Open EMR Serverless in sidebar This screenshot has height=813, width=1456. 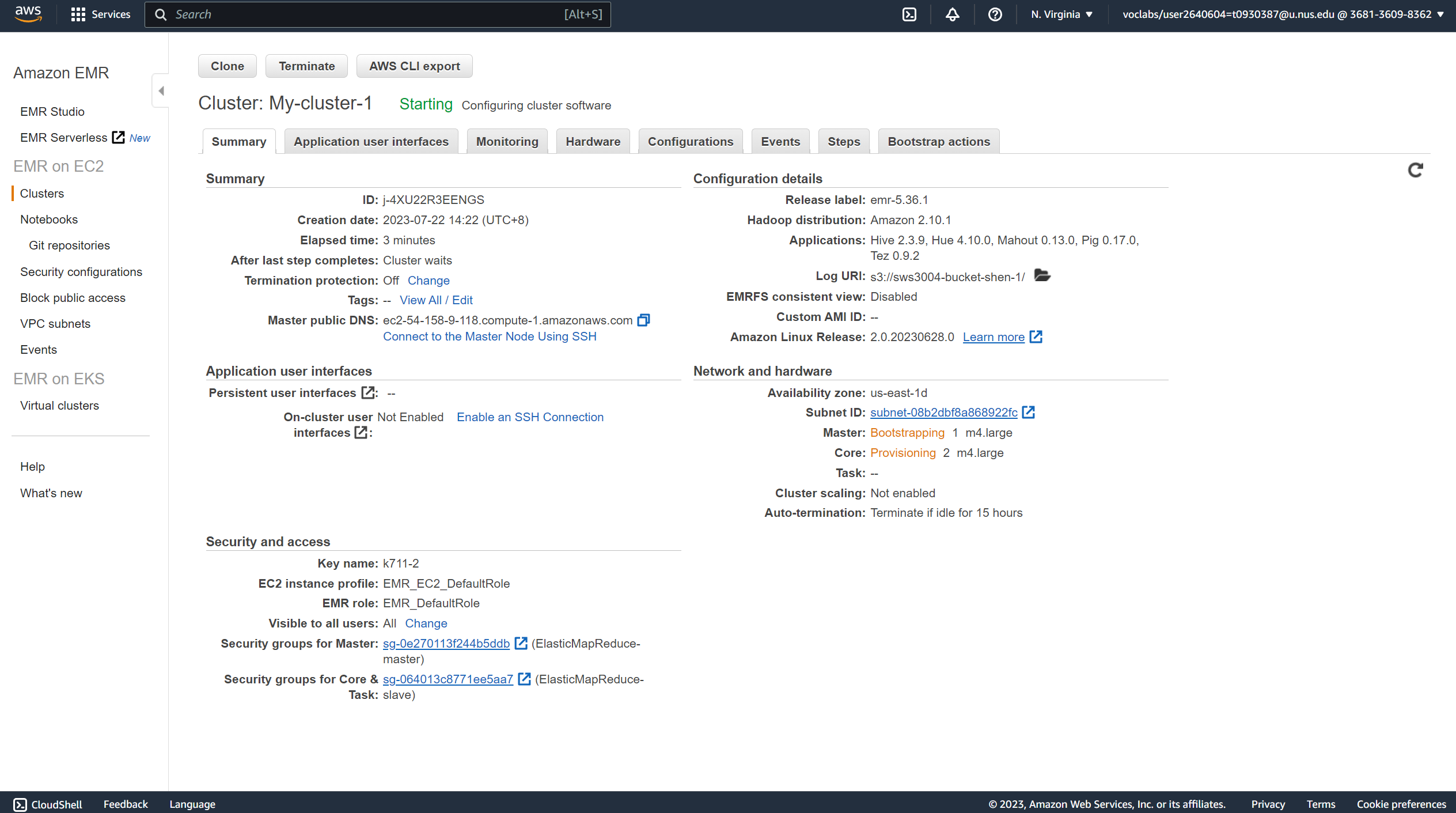coord(64,138)
